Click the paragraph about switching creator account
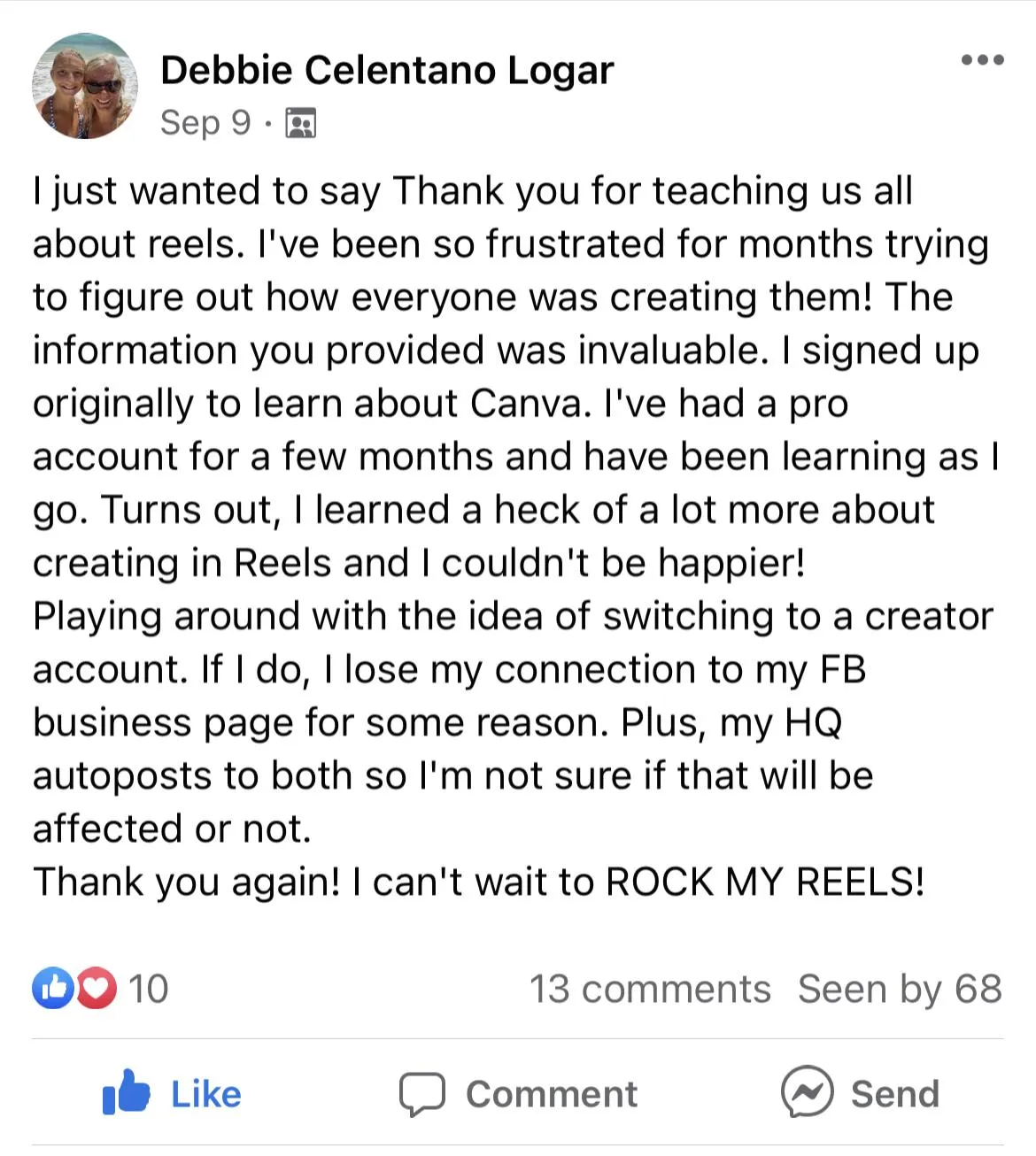 pyautogui.click(x=514, y=722)
